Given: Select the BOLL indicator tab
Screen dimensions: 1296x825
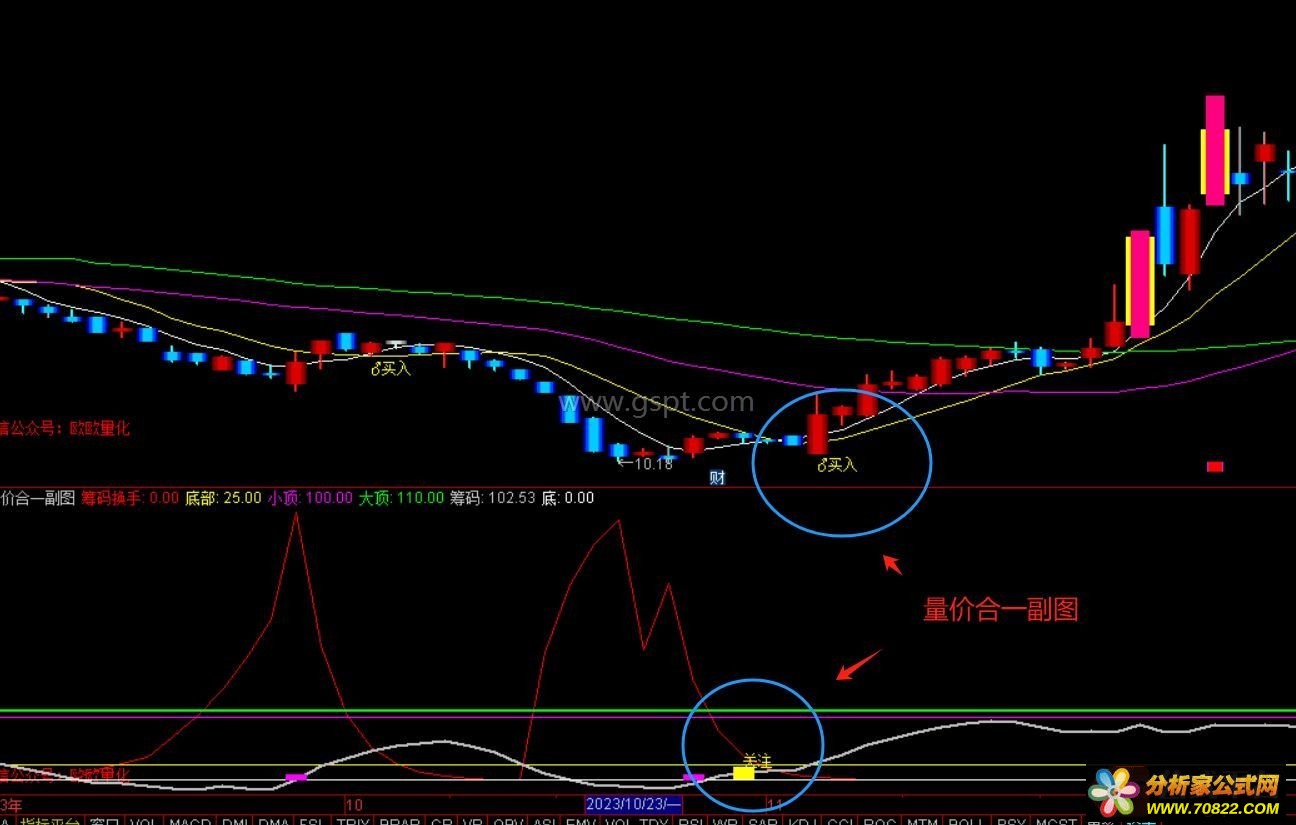Looking at the screenshot, I should [x=965, y=821].
